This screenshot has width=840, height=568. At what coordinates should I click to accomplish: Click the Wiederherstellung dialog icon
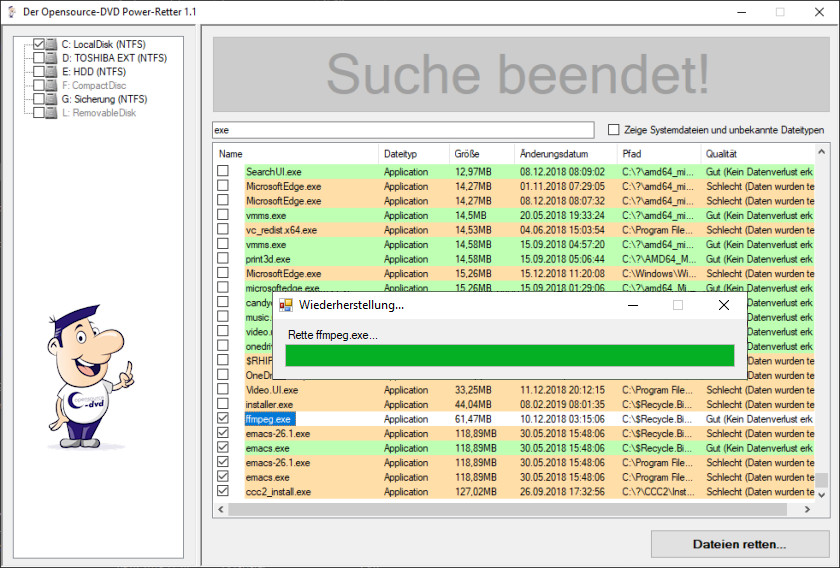click(286, 305)
